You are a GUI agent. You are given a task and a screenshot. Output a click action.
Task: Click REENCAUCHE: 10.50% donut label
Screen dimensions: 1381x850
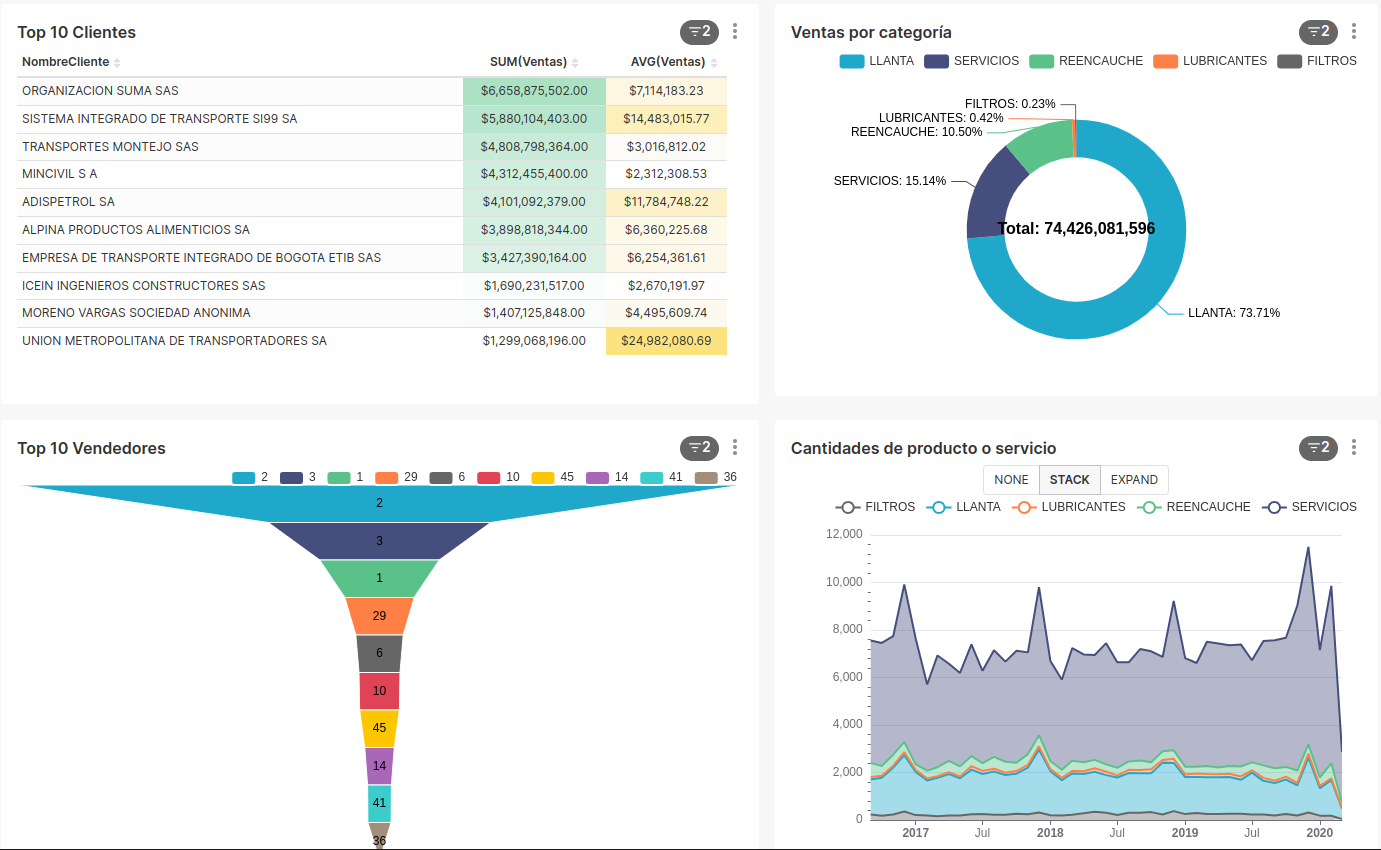917,132
